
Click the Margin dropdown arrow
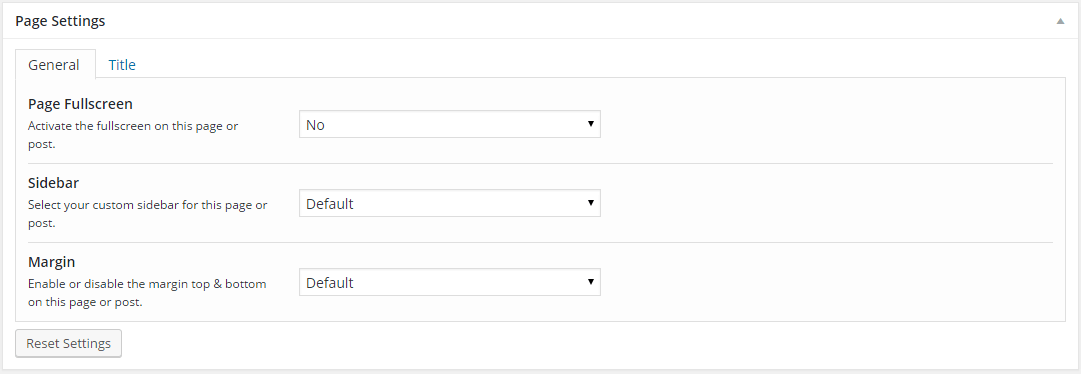(591, 282)
